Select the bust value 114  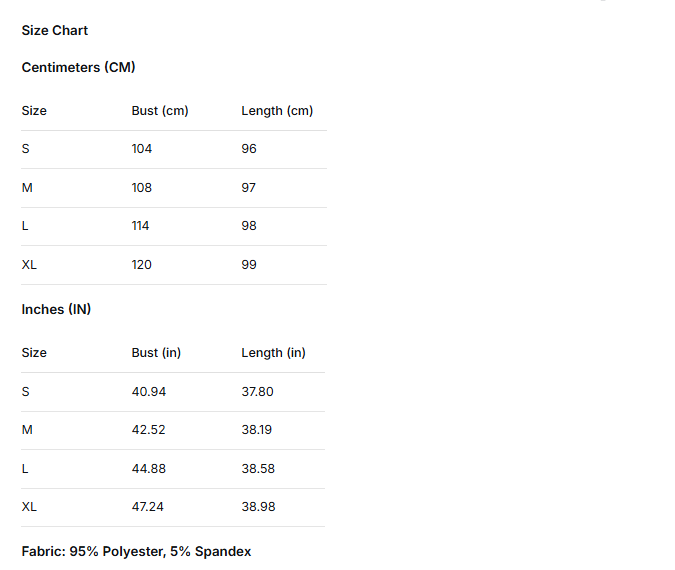tap(141, 226)
